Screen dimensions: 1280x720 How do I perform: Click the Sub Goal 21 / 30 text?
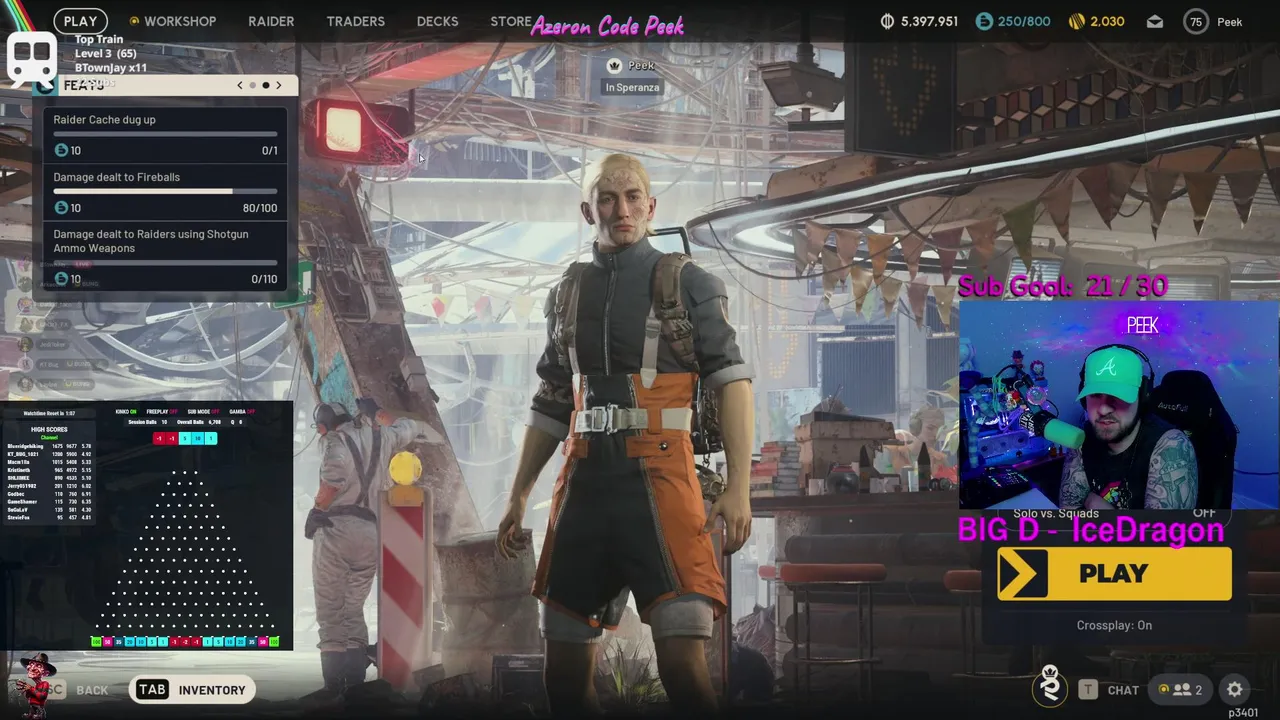coord(1062,287)
